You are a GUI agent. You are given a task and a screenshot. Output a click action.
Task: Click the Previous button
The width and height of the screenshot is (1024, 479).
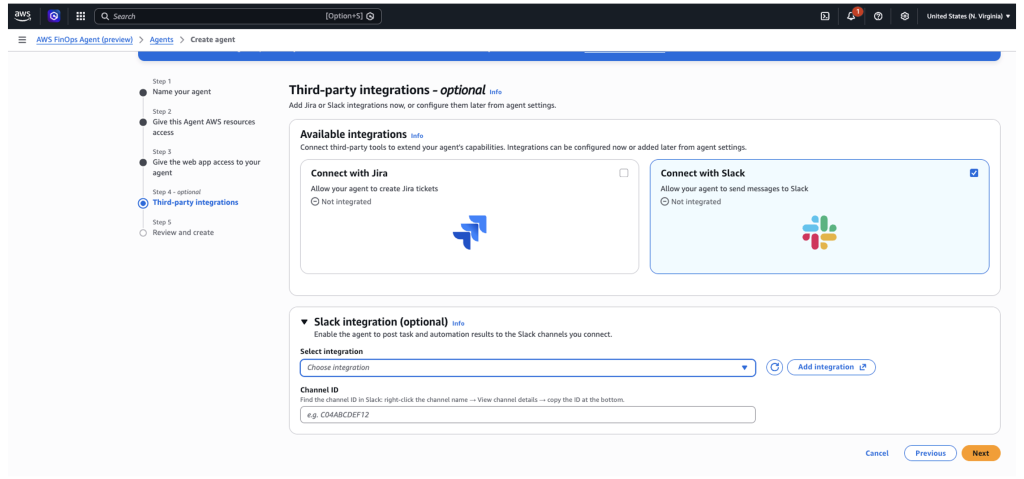click(x=930, y=453)
